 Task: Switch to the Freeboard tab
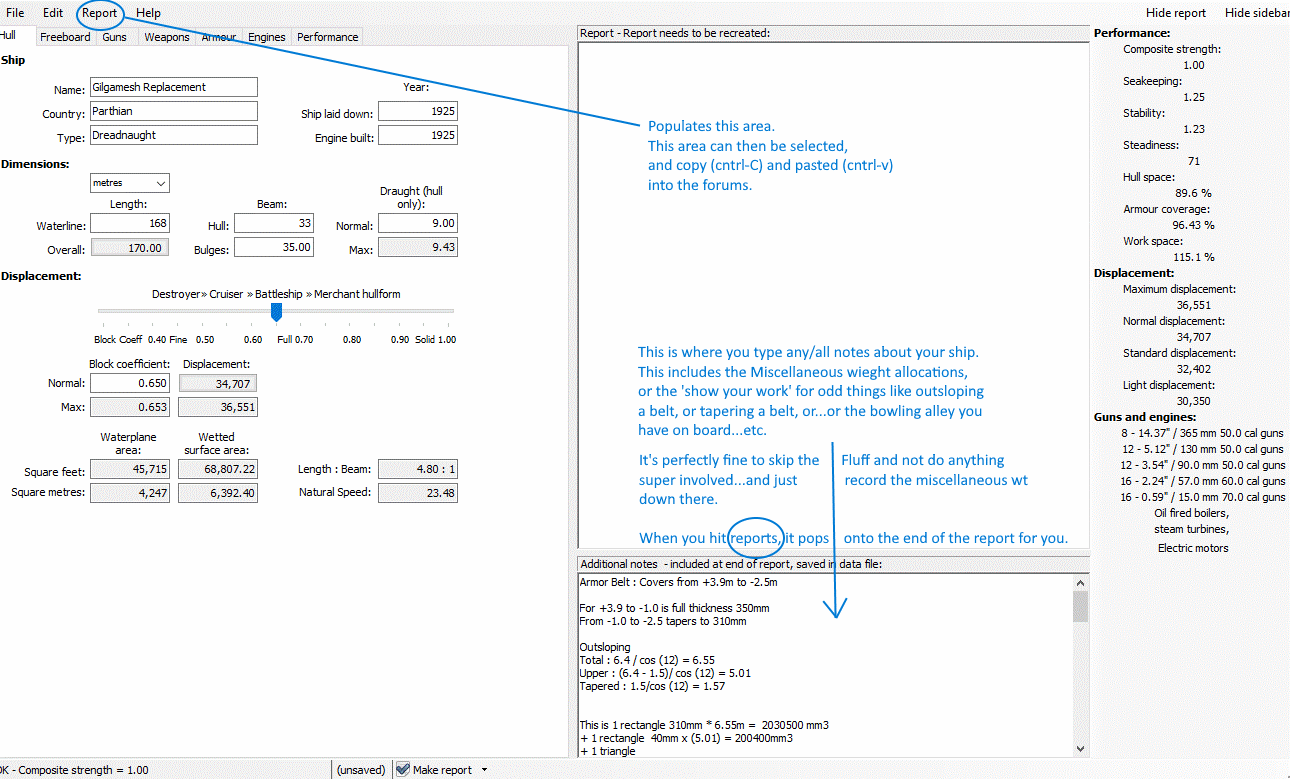coord(65,36)
